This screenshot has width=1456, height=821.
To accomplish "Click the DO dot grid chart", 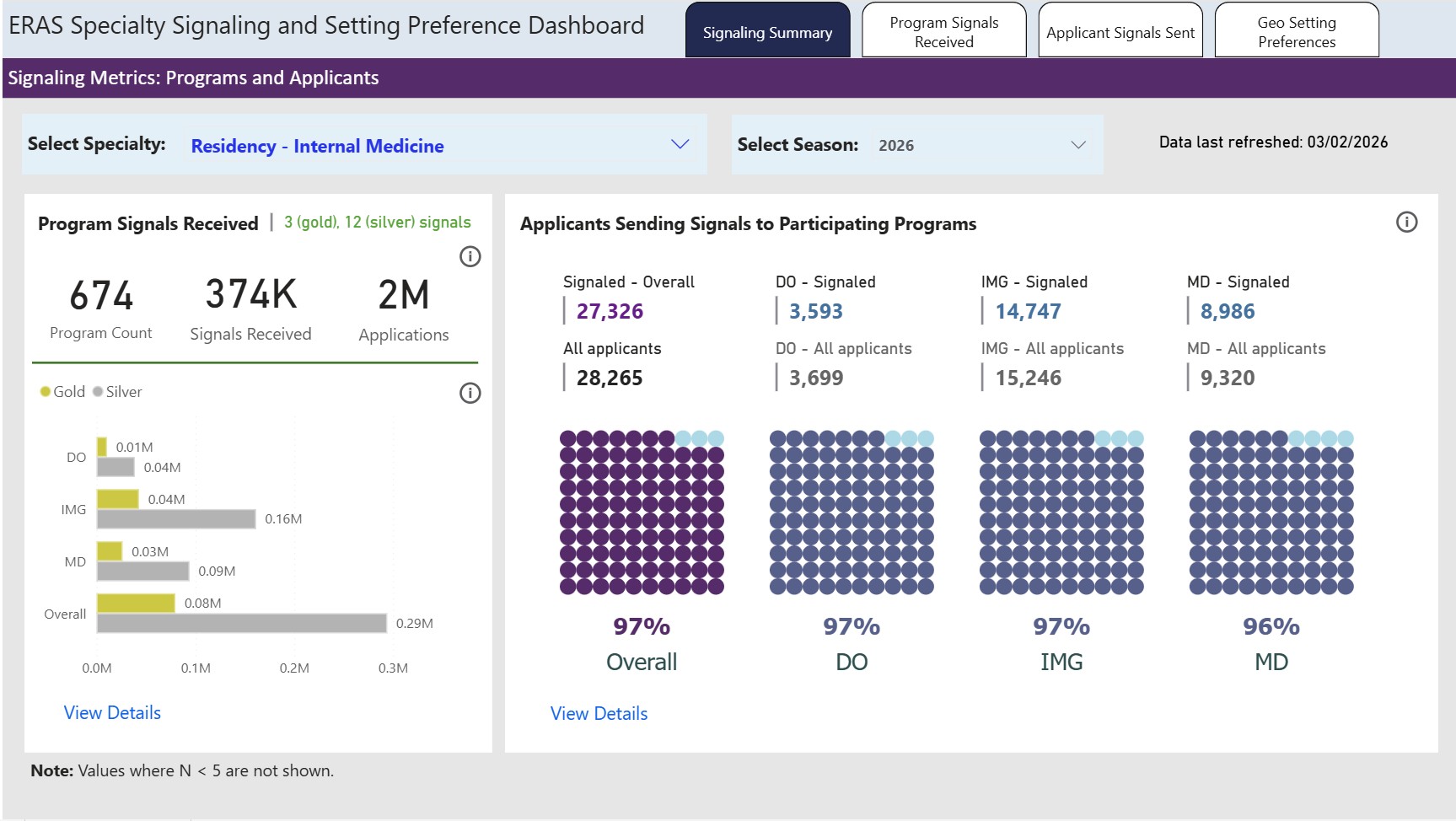I will (x=852, y=512).
